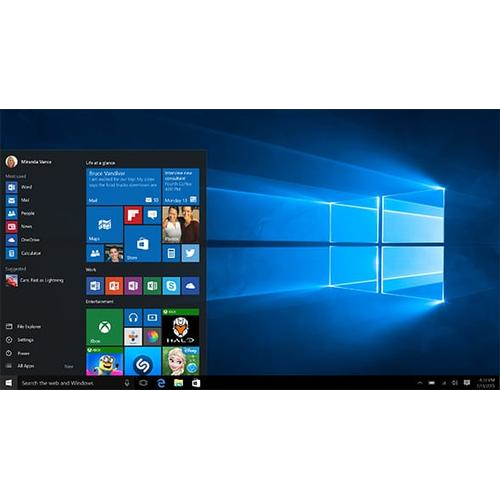
Task: Launch Word tile in Work group
Action: [95, 286]
